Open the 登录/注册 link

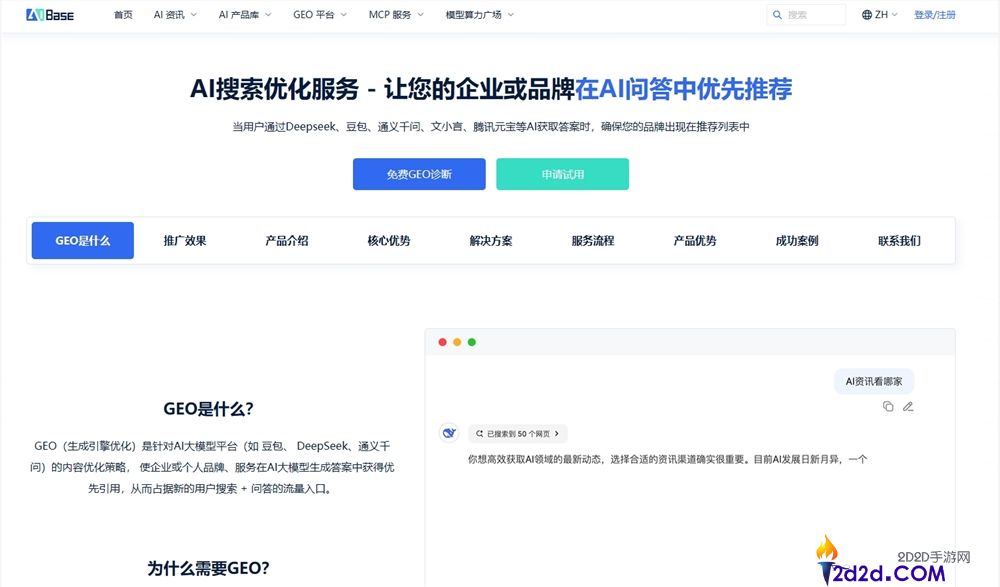[934, 15]
